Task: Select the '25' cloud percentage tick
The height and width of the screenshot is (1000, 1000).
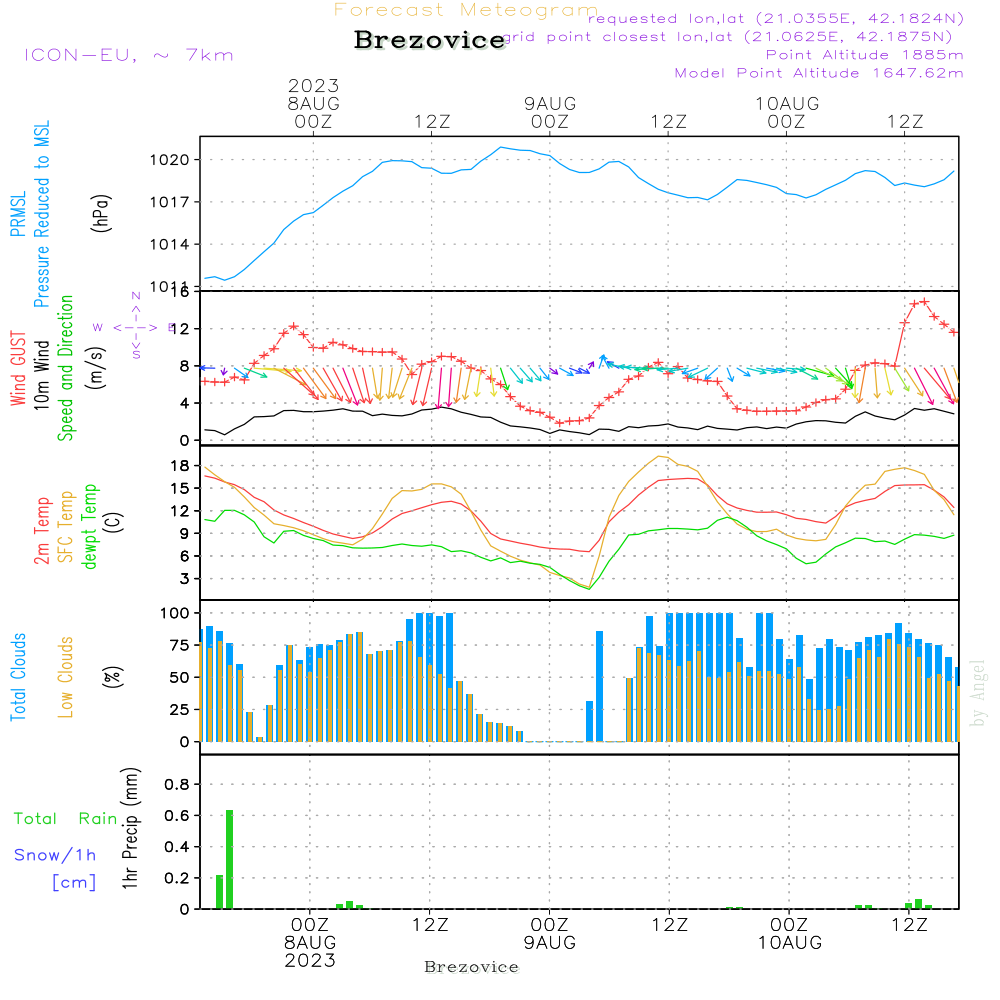Action: tap(180, 710)
